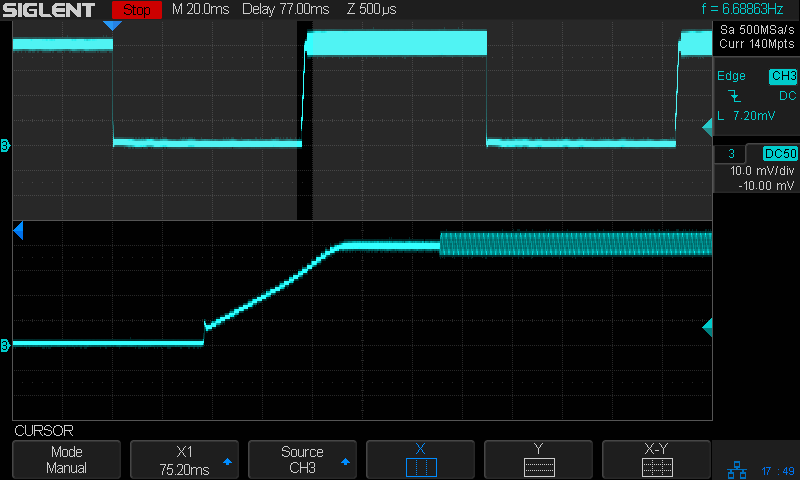Click the falling edge trigger slope icon
Viewport: 800px width, 480px height.
(x=735, y=96)
